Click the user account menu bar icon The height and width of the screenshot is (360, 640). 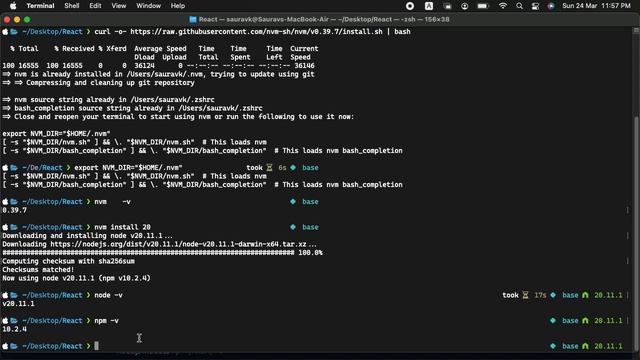pos(464,6)
